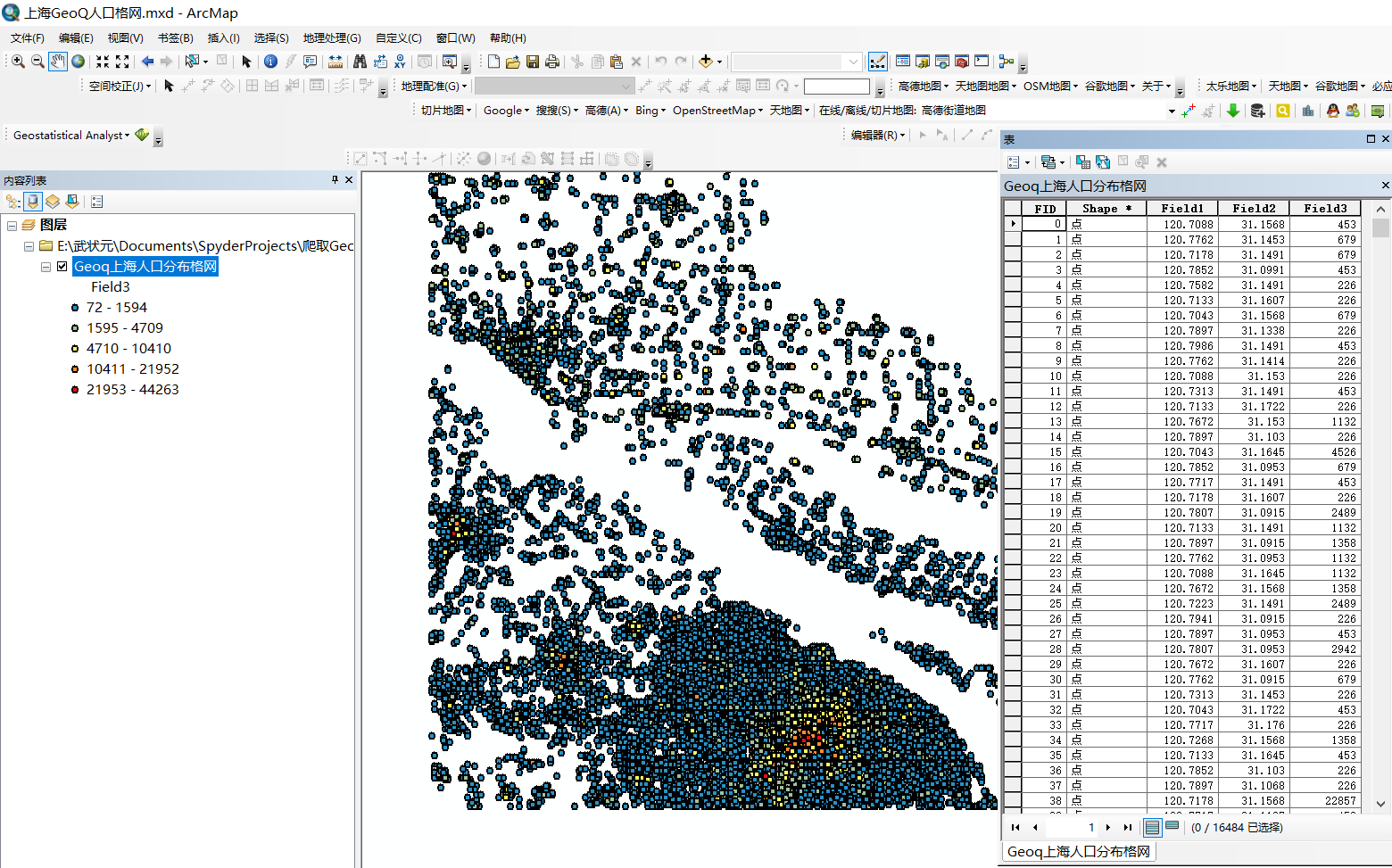Go to the last table record
This screenshot has width=1392, height=868.
coord(1128,827)
